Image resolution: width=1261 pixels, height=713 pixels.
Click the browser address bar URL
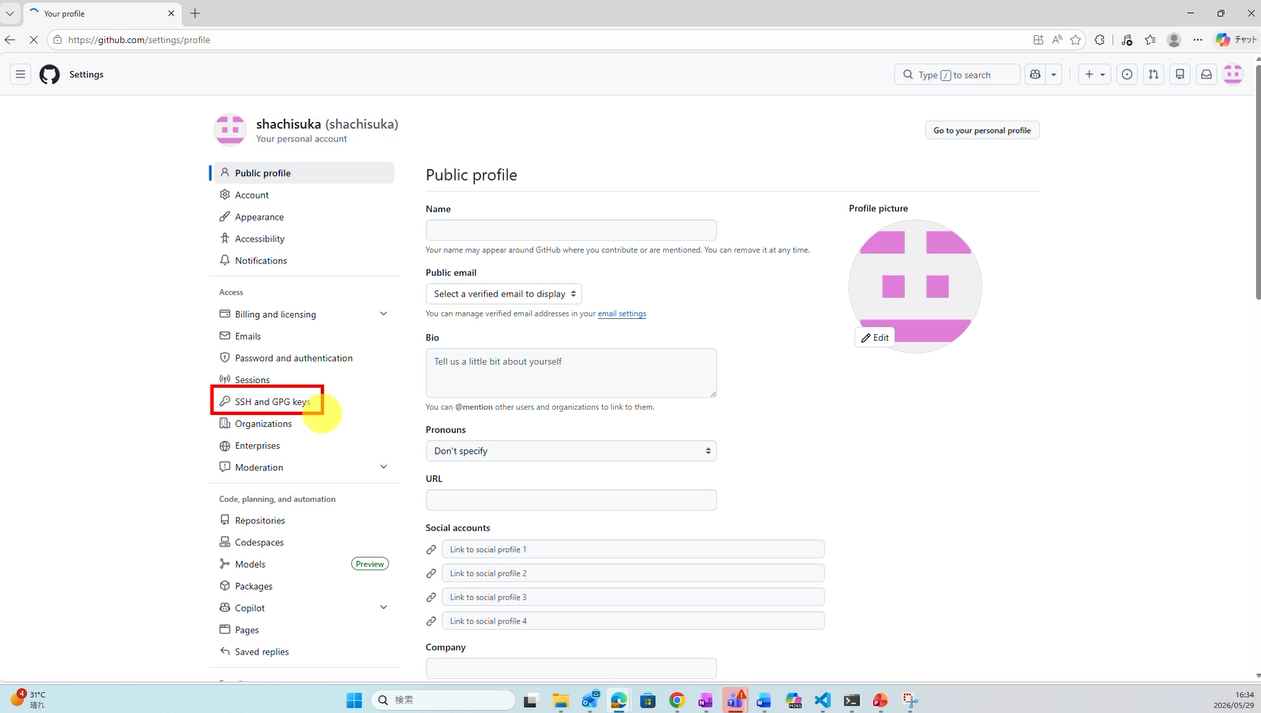click(x=139, y=40)
